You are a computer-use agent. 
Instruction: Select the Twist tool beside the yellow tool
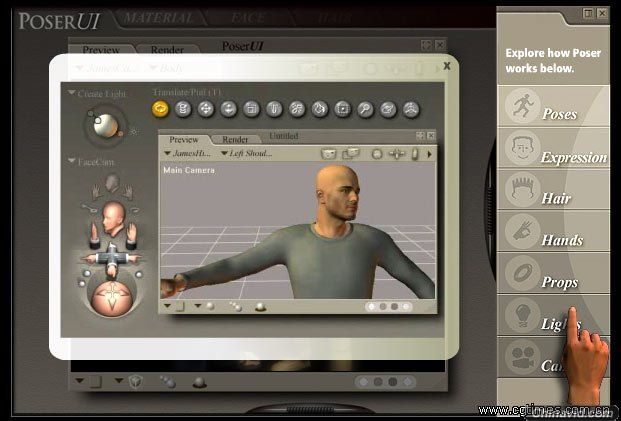click(183, 109)
